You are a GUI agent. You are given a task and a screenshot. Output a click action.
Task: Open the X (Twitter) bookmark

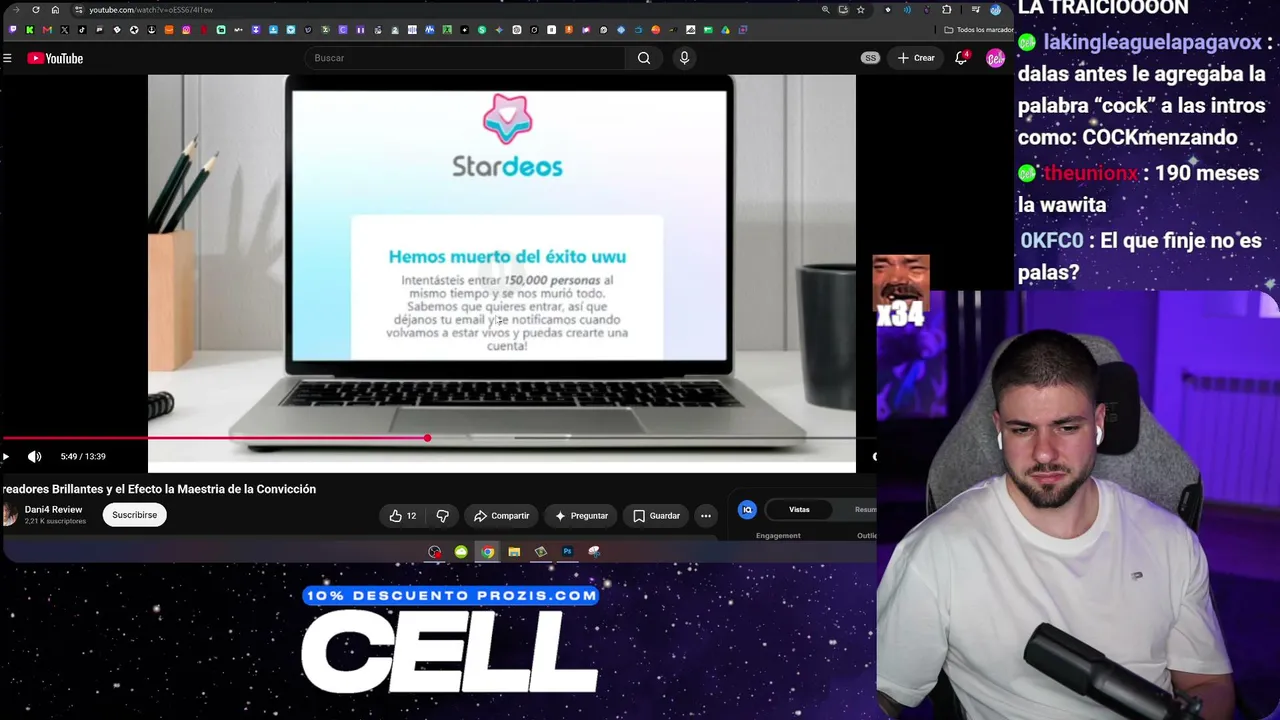click(x=64, y=30)
